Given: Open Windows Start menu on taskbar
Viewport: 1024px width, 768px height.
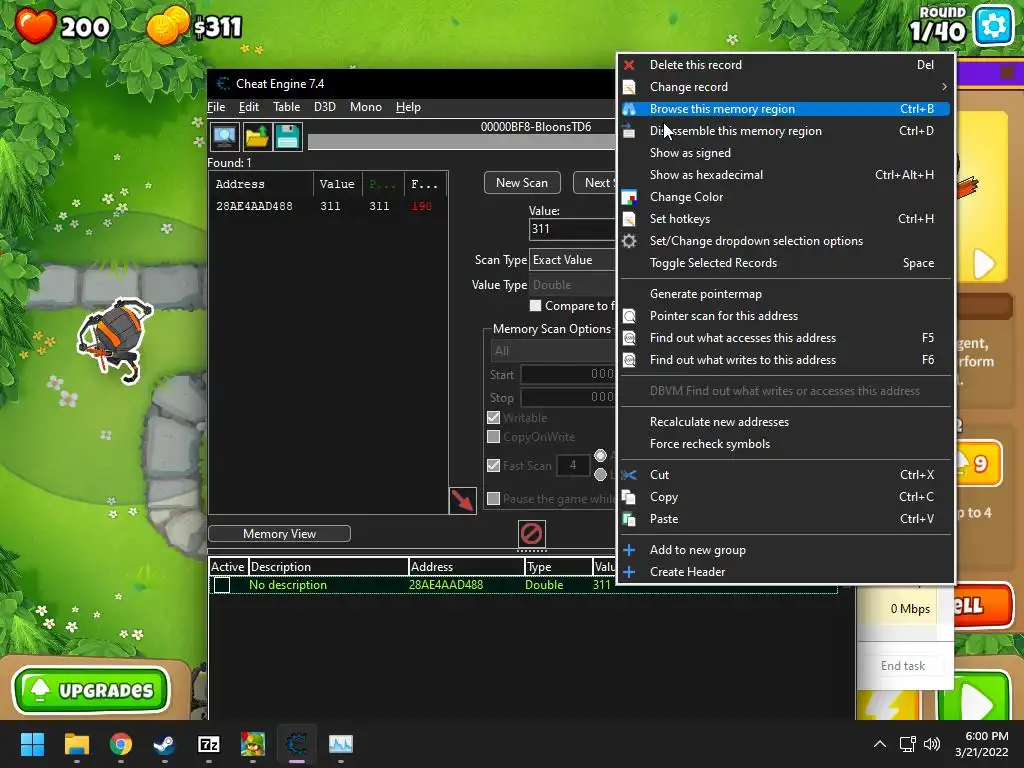Looking at the screenshot, I should [32, 744].
